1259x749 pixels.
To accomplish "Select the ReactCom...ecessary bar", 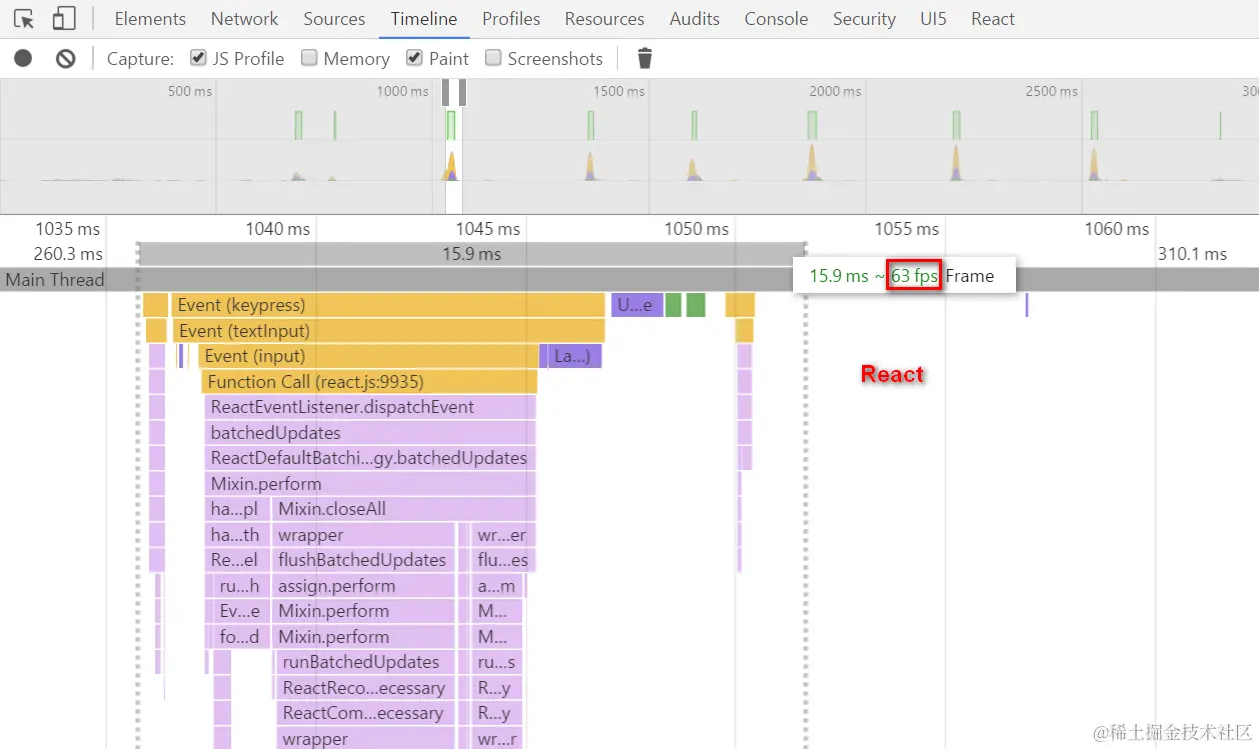I will (x=365, y=713).
